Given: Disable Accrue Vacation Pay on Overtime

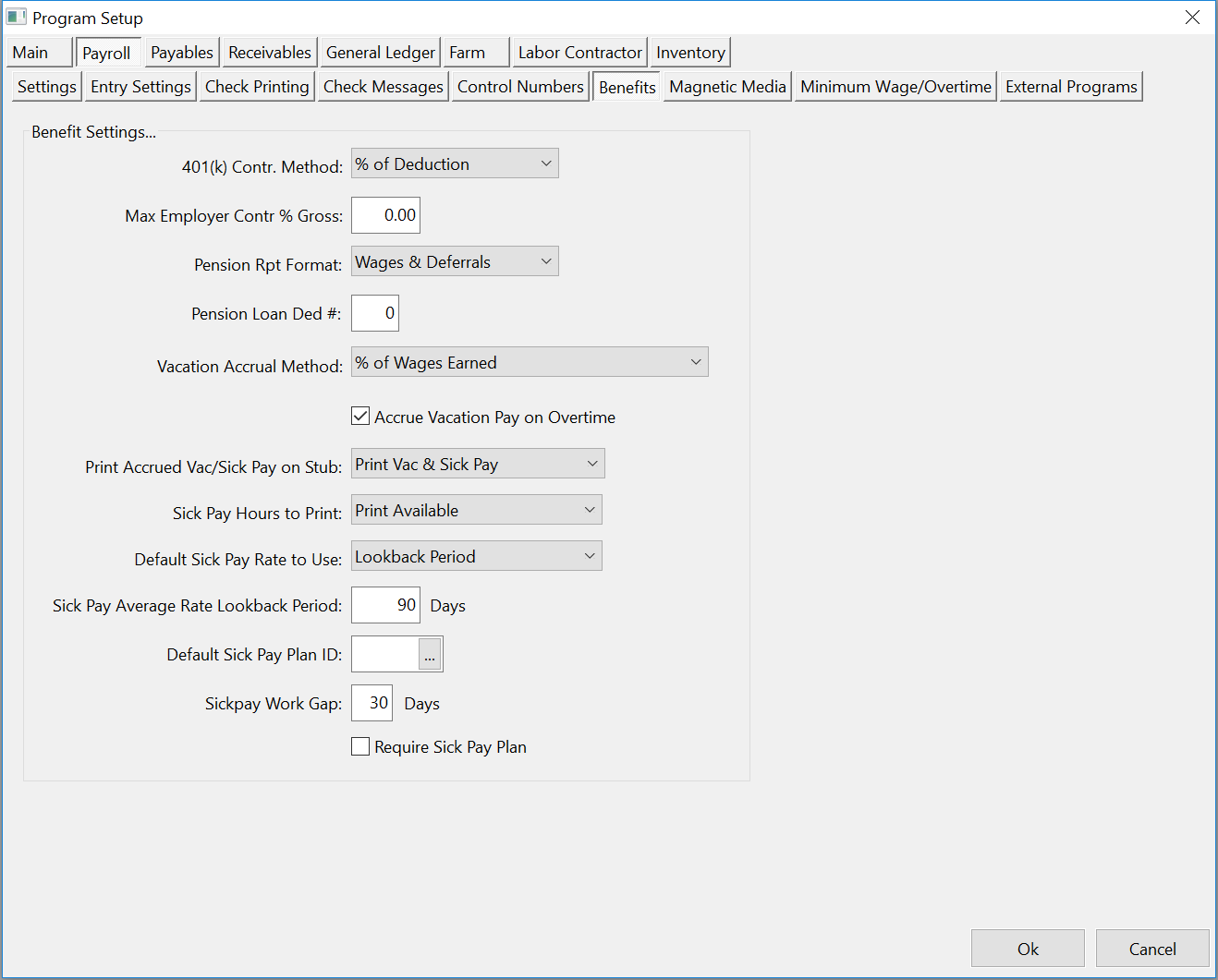Looking at the screenshot, I should pos(360,417).
